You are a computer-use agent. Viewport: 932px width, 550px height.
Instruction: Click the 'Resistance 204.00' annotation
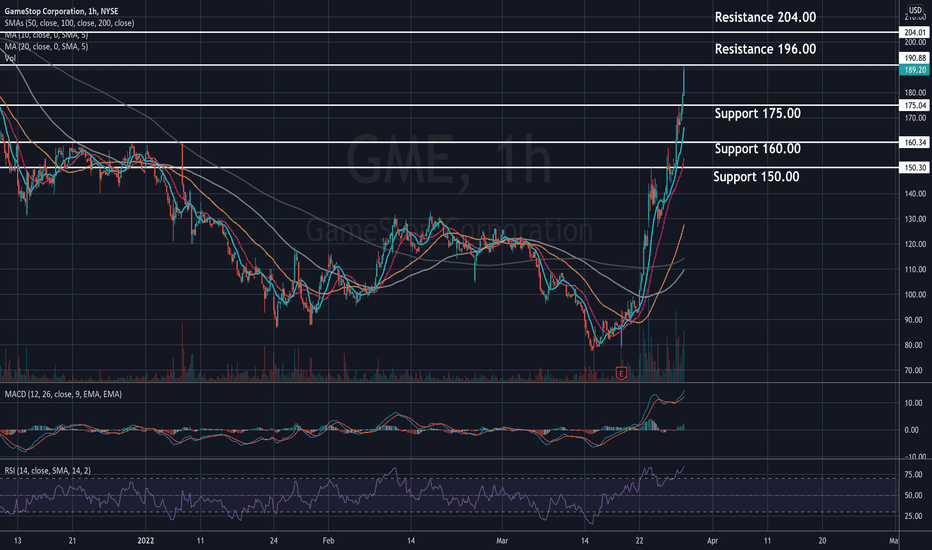[x=765, y=17]
